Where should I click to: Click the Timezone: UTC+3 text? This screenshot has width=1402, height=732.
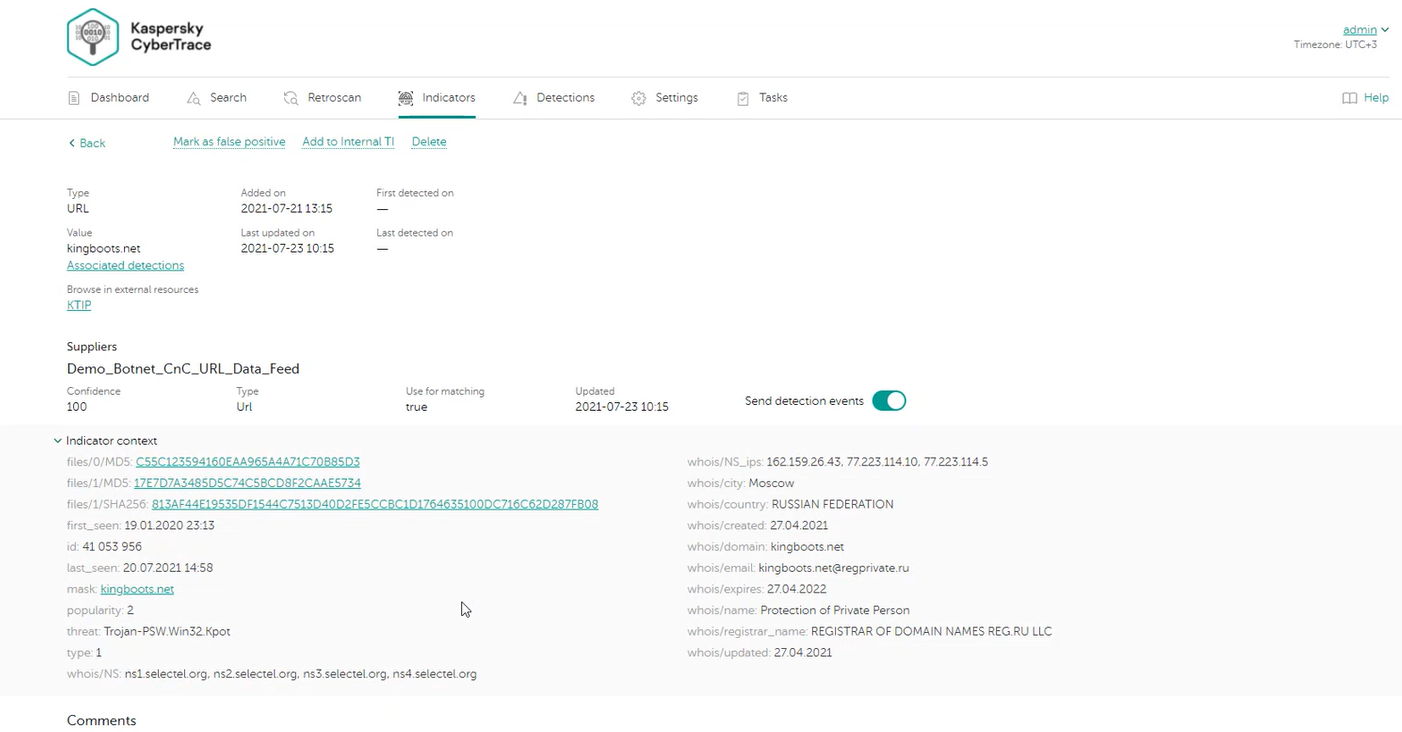(x=1335, y=45)
